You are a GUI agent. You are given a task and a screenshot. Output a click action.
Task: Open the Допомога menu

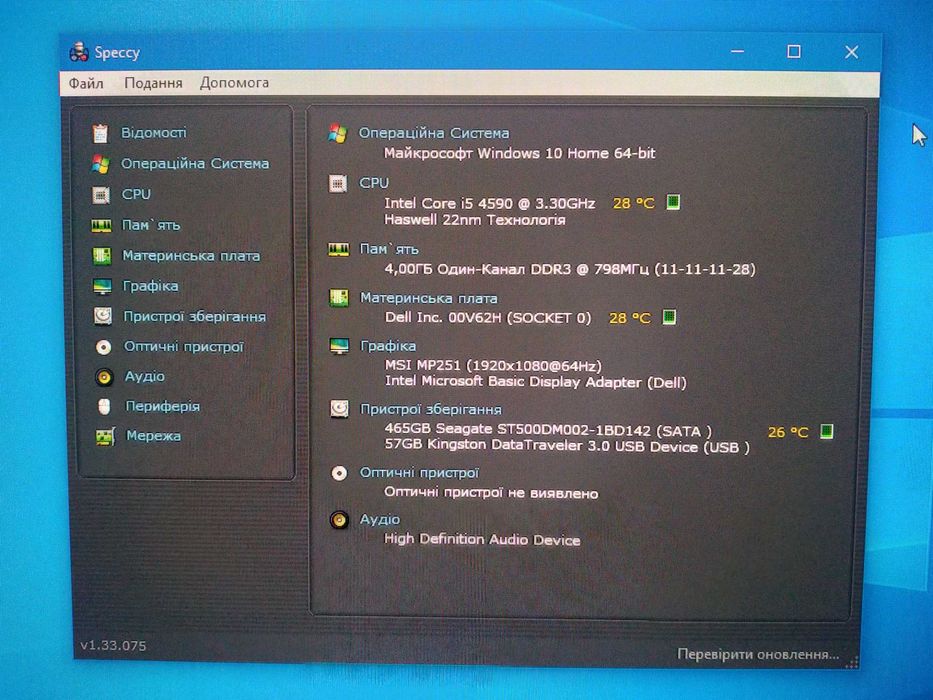tap(234, 83)
